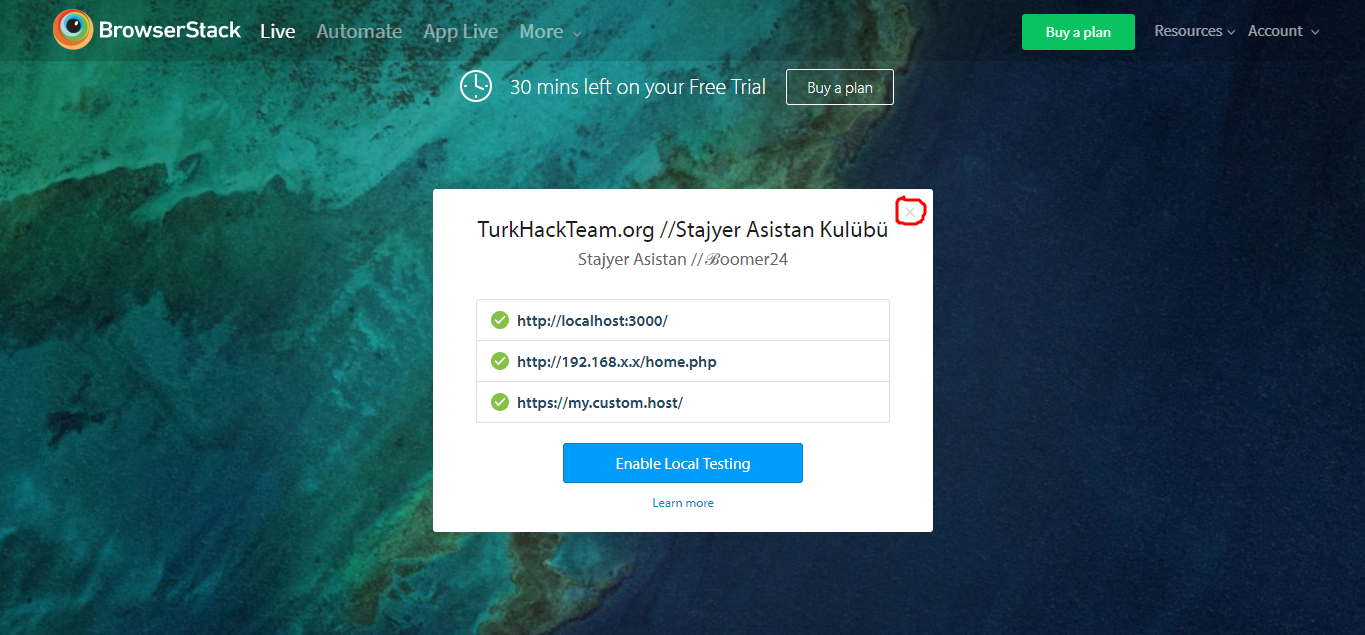Click the BrowserStack logo icon
The height and width of the screenshot is (635, 1365).
pyautogui.click(x=73, y=30)
